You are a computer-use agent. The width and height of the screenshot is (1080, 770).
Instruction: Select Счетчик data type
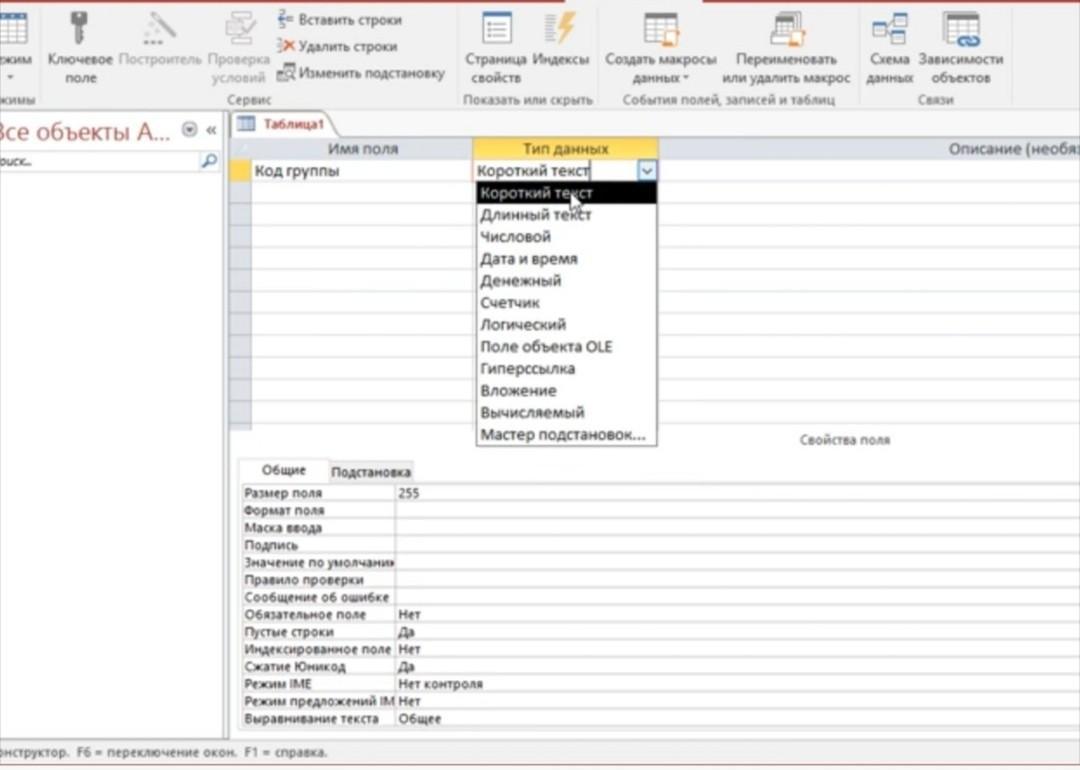click(x=566, y=303)
